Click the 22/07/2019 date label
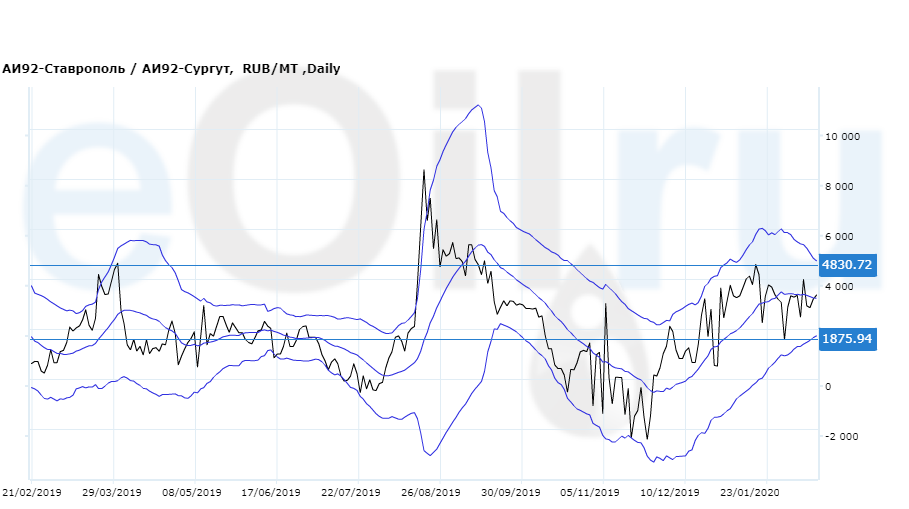The height and width of the screenshot is (509, 909). (351, 493)
